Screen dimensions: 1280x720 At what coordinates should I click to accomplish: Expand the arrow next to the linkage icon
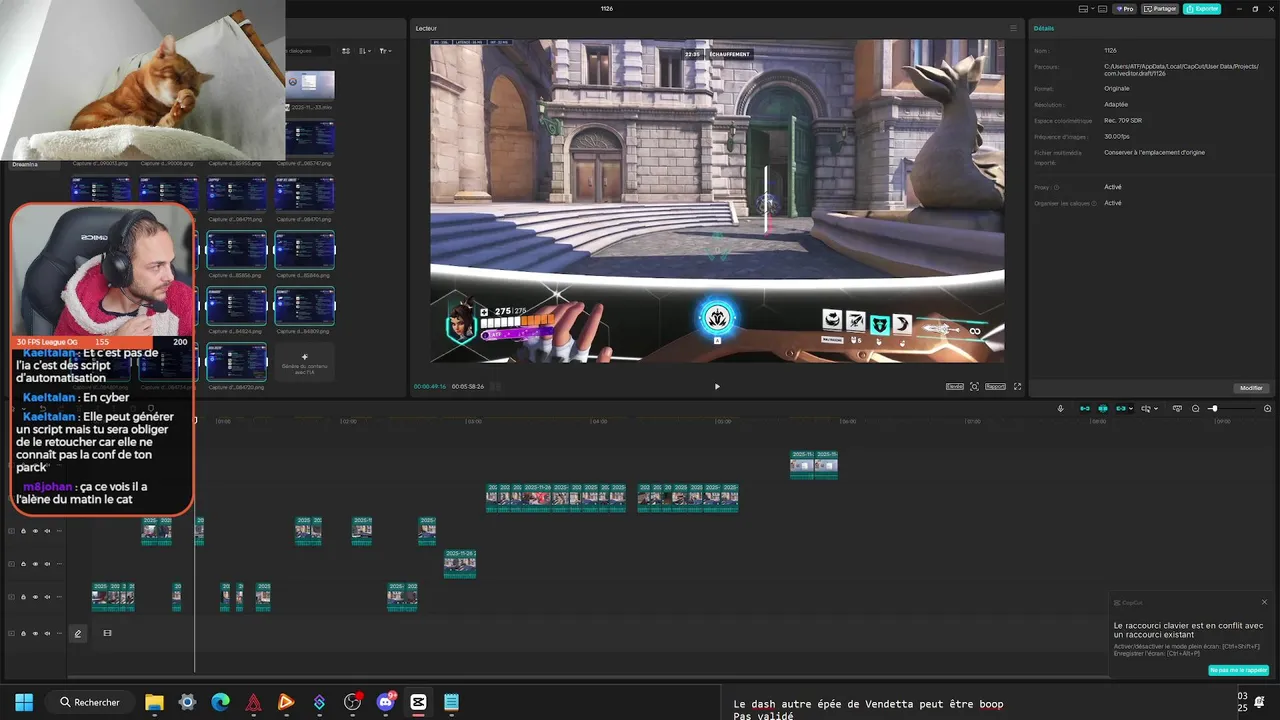pyautogui.click(x=1131, y=408)
